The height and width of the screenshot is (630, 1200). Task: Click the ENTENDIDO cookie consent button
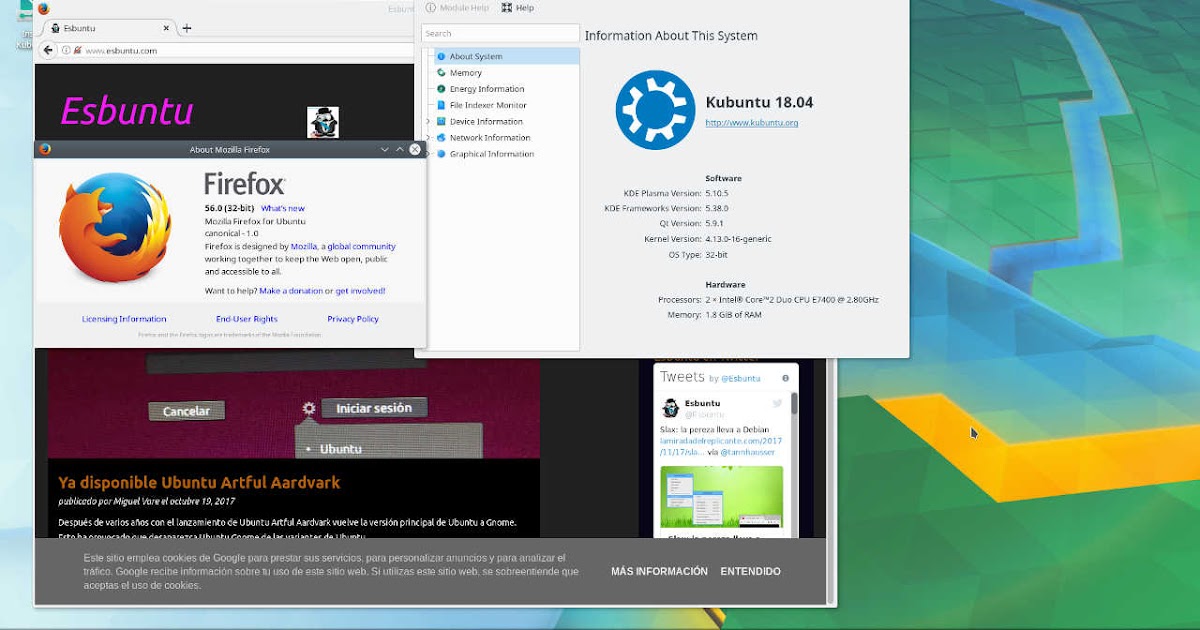750,571
